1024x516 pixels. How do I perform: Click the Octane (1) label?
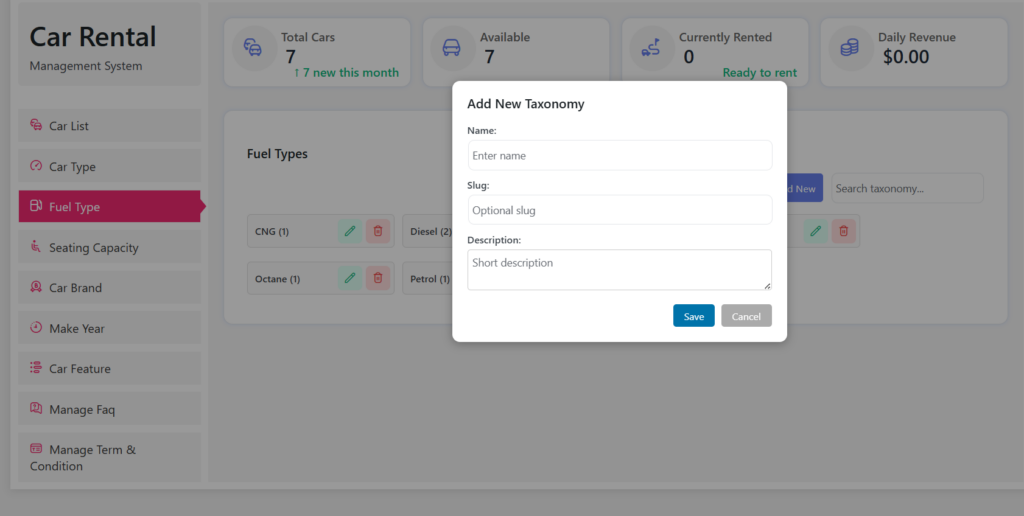[277, 279]
